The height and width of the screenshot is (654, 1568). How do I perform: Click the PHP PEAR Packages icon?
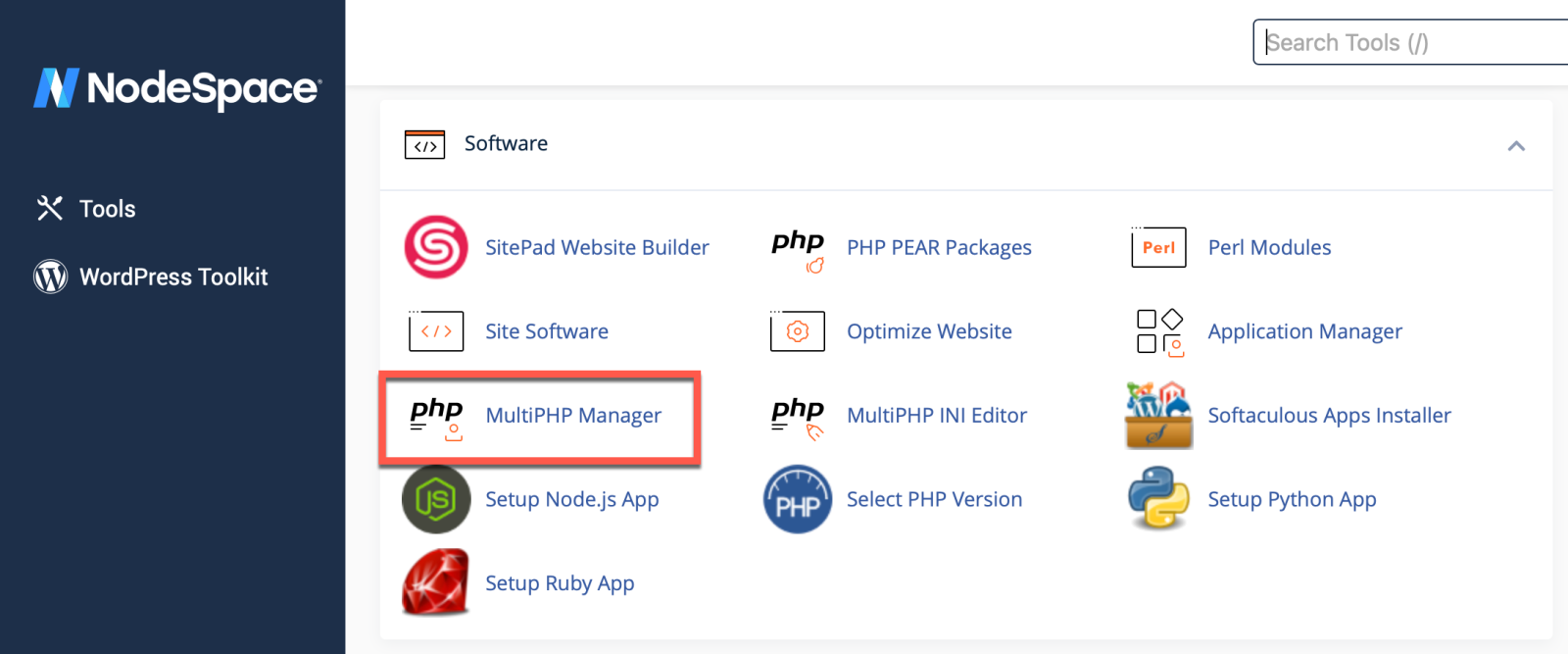[797, 249]
